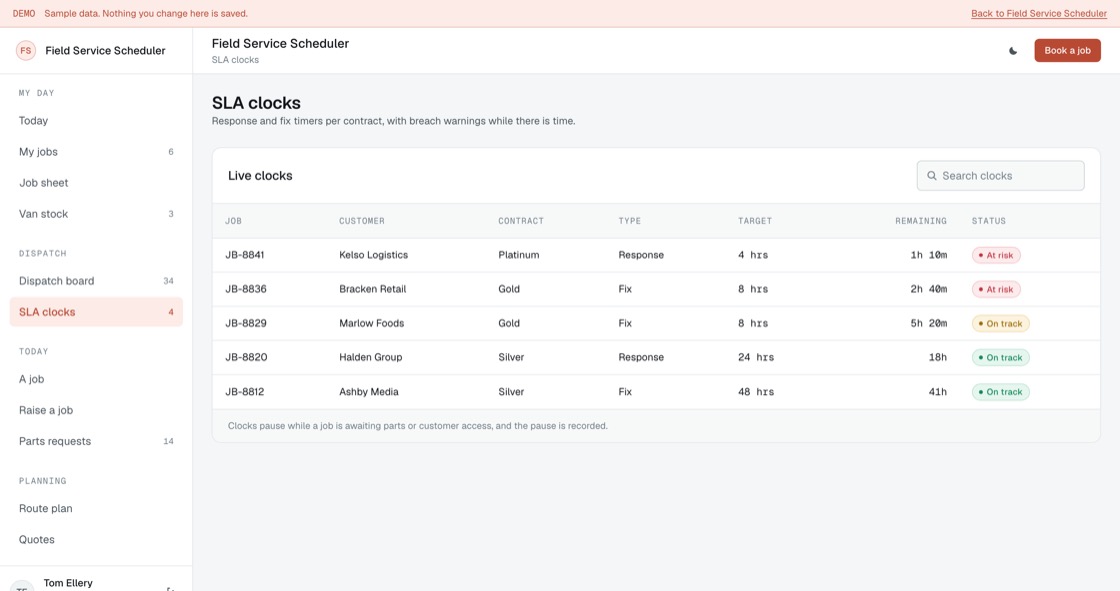Click the TYPE column header
The image size is (1120, 591).
point(629,221)
